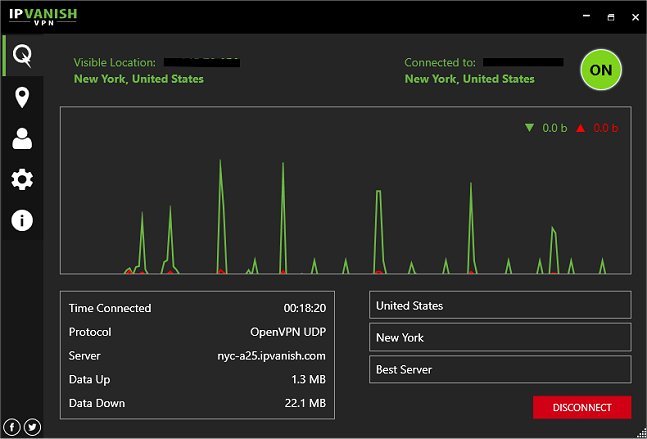This screenshot has width=647, height=439.
Task: Click the IPVanish VPN logo
Action: (43, 17)
